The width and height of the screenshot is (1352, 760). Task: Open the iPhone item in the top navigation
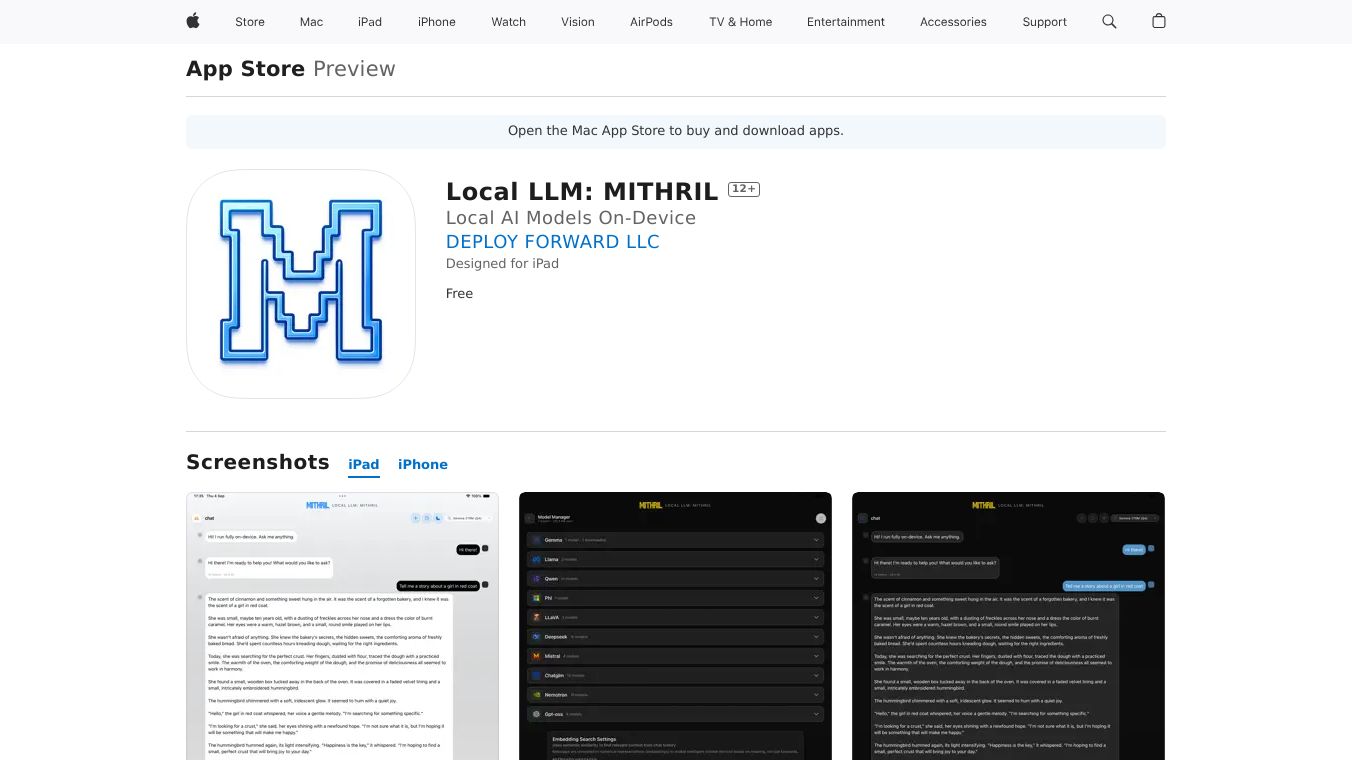click(x=437, y=22)
